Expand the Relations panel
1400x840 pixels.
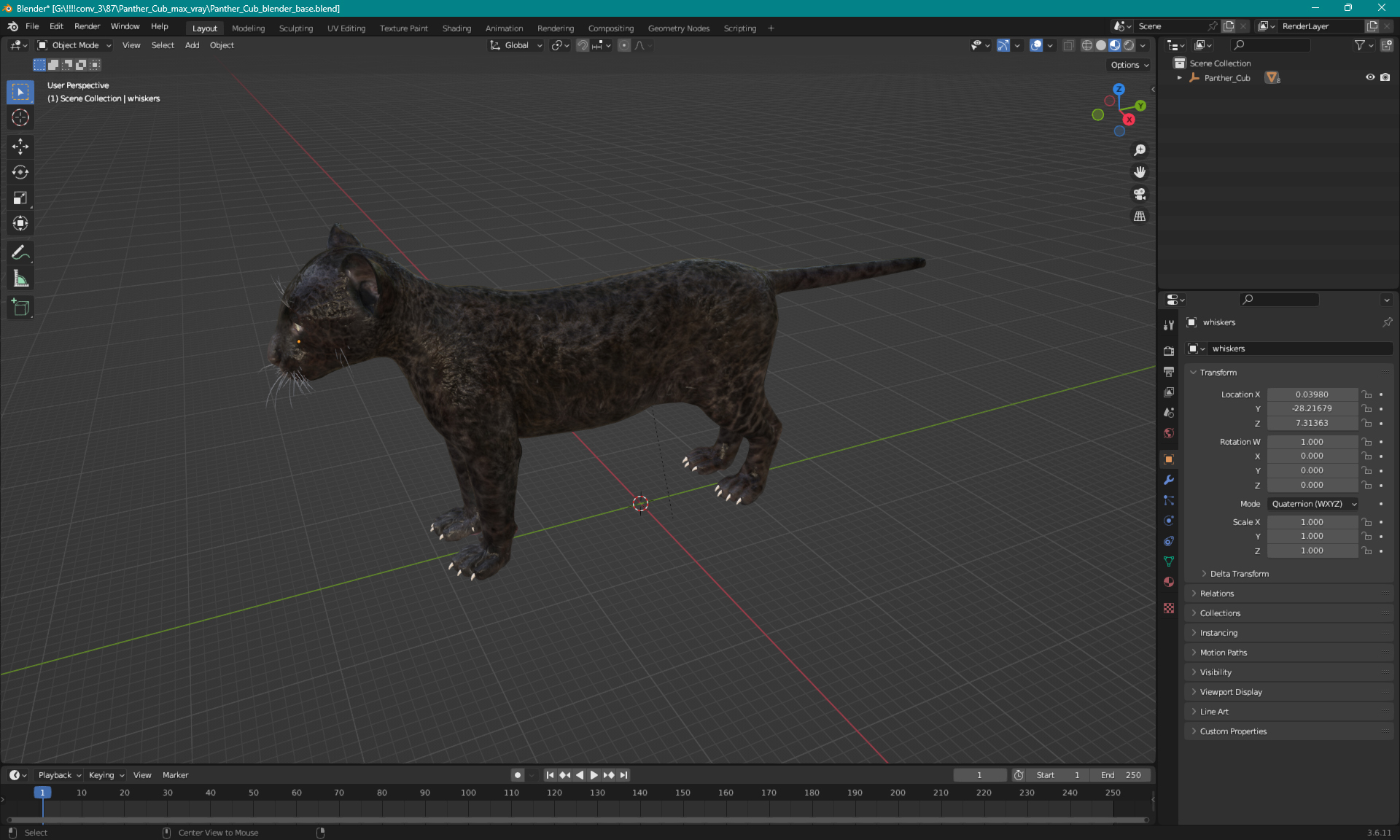pos(1216,594)
